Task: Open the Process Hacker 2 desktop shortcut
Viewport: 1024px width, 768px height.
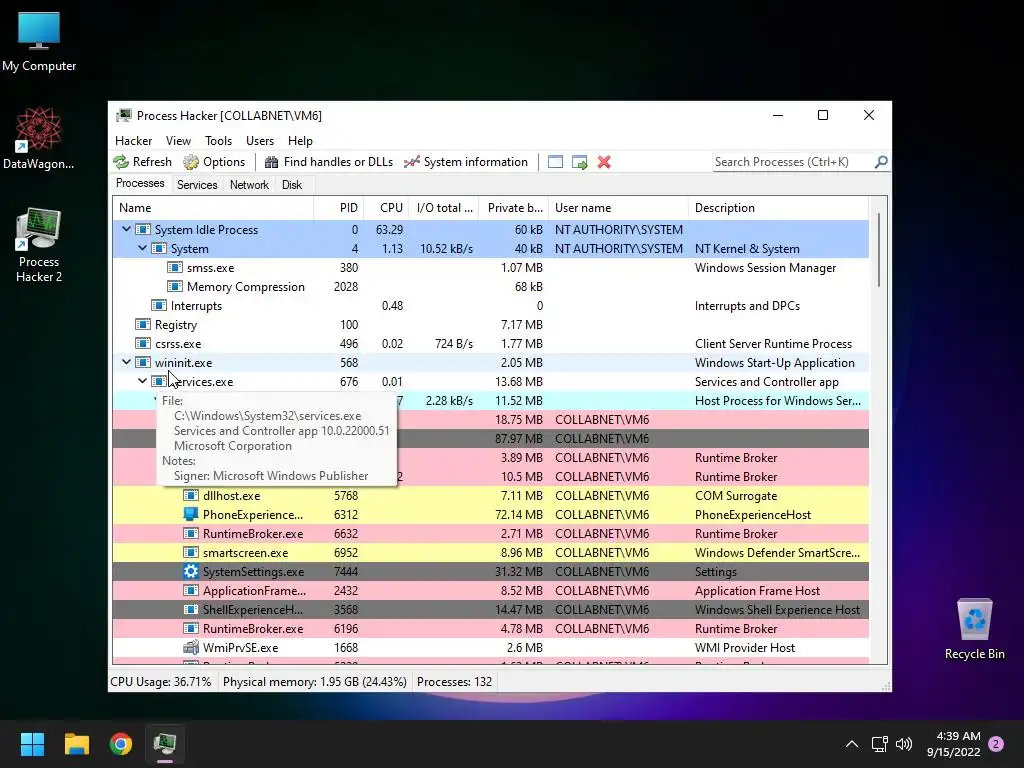Action: point(39,245)
